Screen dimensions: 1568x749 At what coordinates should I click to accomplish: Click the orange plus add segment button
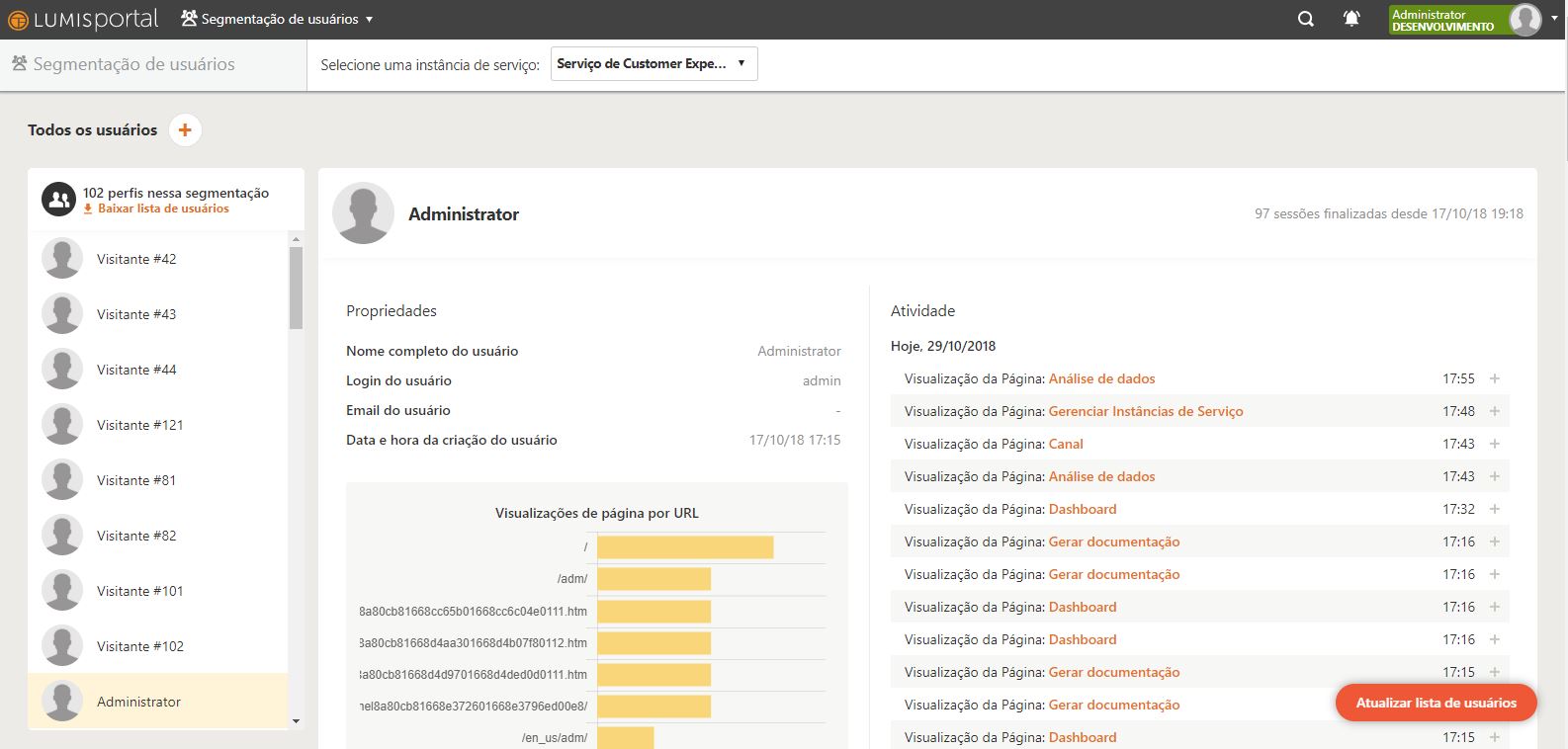tap(185, 129)
